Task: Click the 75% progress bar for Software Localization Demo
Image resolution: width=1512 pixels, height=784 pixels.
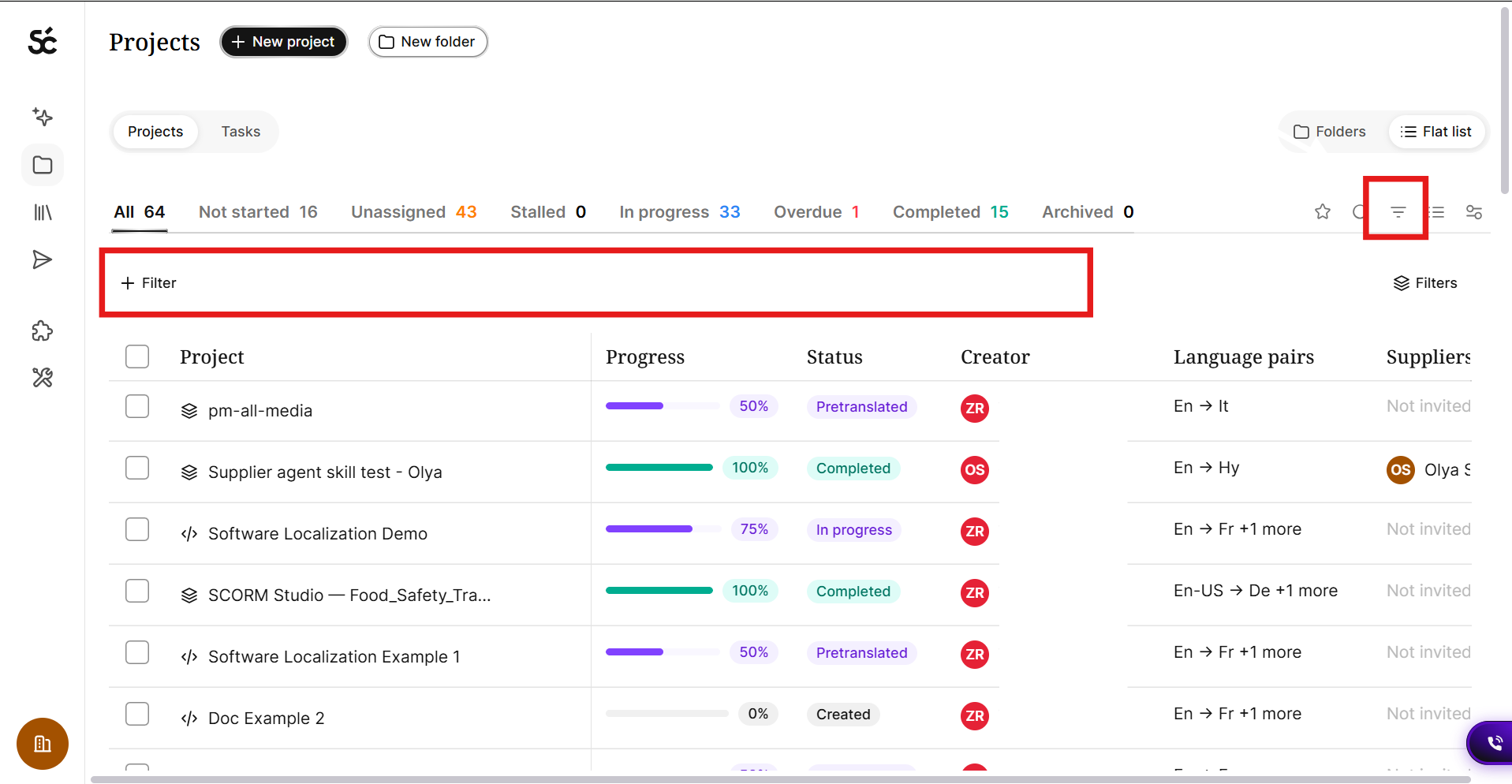Action: (663, 529)
